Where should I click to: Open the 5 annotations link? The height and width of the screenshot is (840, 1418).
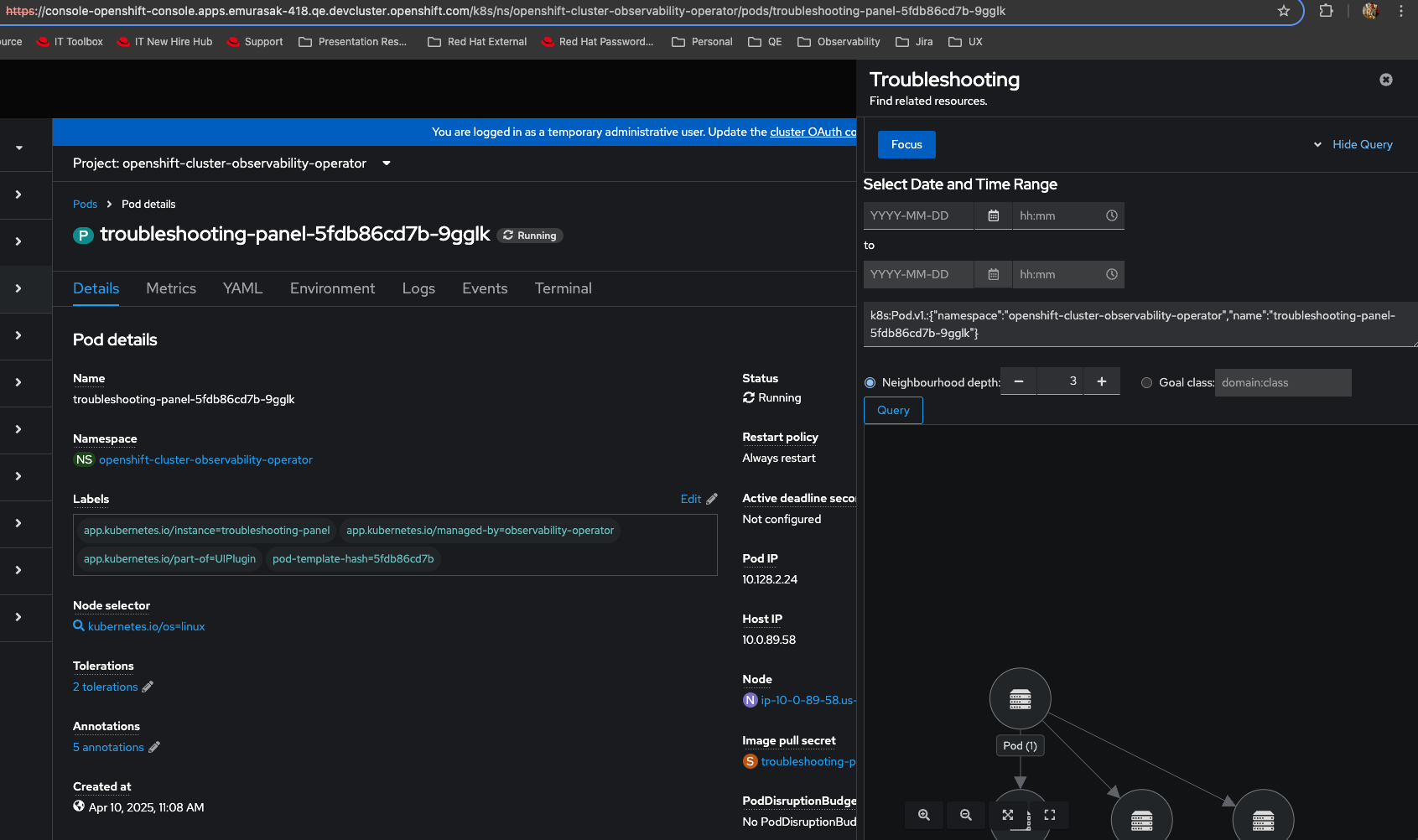point(109,747)
